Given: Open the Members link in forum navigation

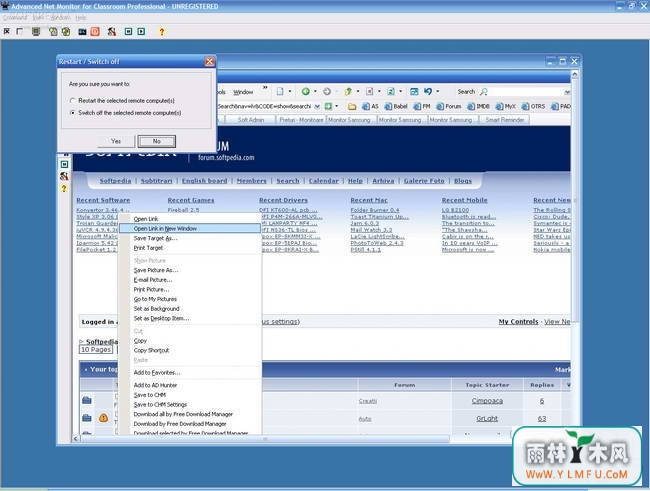Looking at the screenshot, I should coord(252,181).
